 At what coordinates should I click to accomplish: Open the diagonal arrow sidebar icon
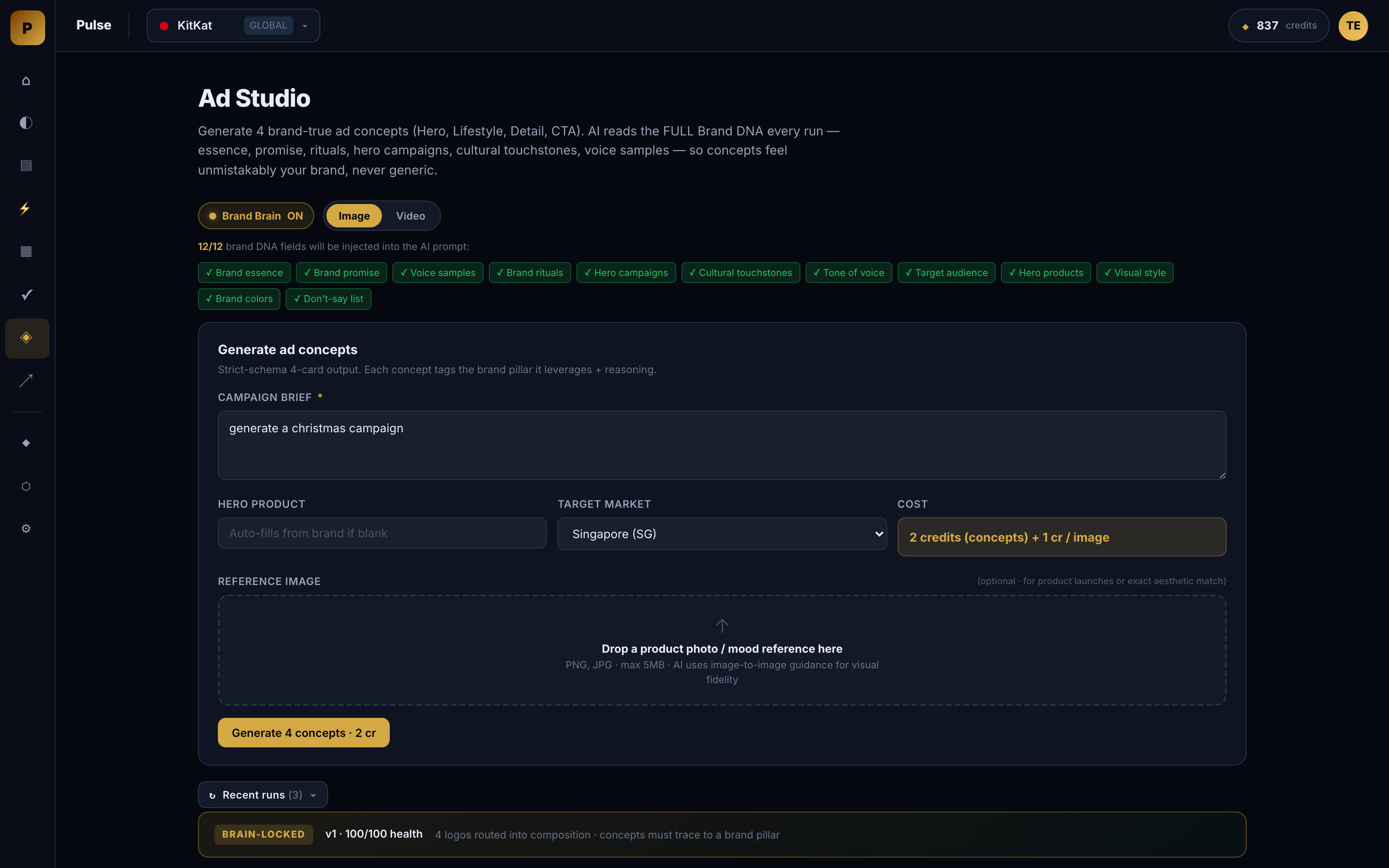tap(26, 381)
